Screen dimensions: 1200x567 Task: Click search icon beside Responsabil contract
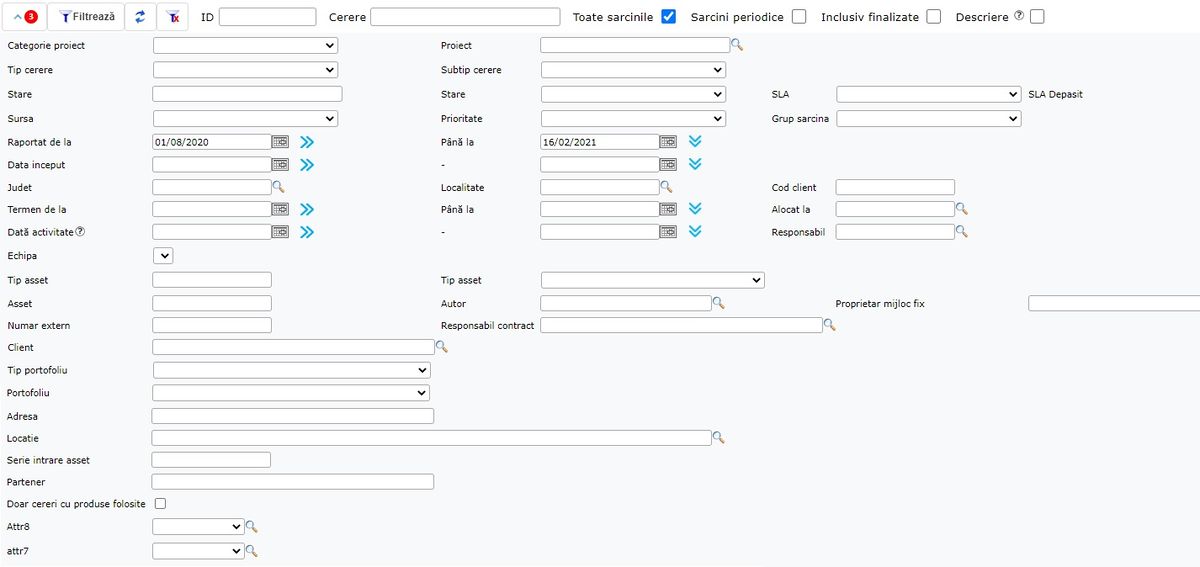coord(830,325)
